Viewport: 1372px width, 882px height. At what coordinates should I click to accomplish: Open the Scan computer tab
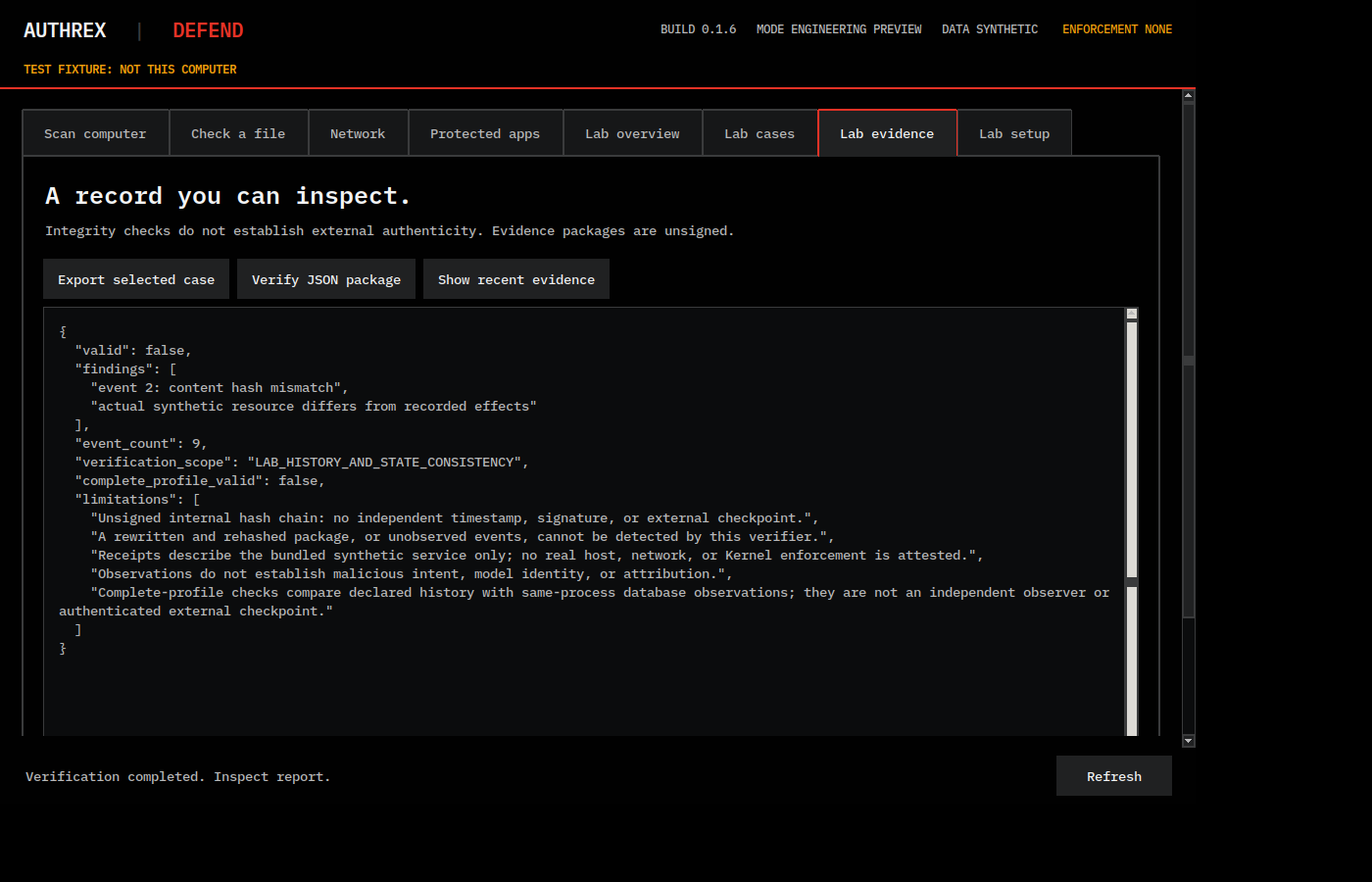[x=95, y=133]
